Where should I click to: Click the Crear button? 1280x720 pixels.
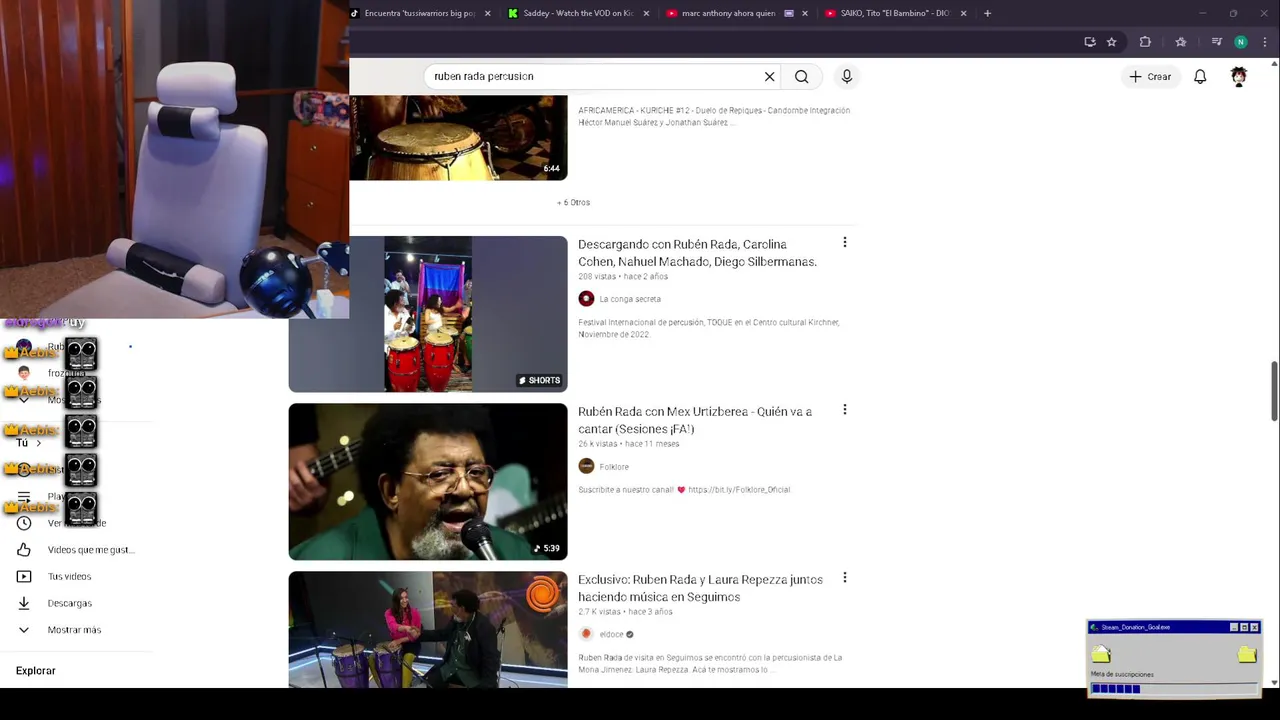pyautogui.click(x=1150, y=76)
